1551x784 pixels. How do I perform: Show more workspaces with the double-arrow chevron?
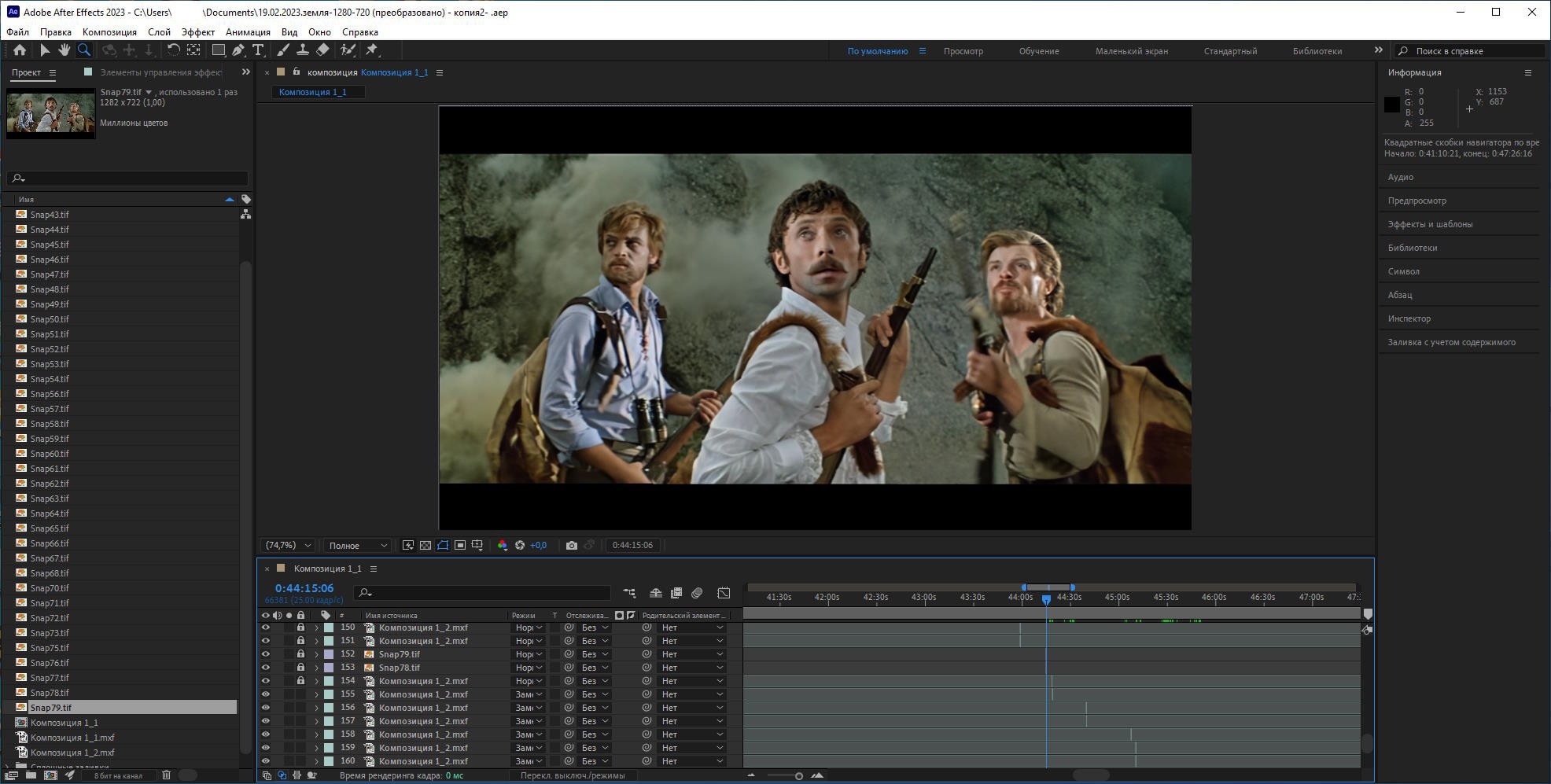(x=1378, y=50)
